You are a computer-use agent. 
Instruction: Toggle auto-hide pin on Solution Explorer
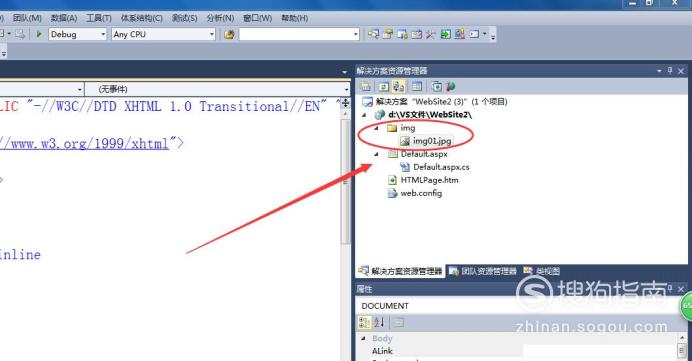pos(670,71)
